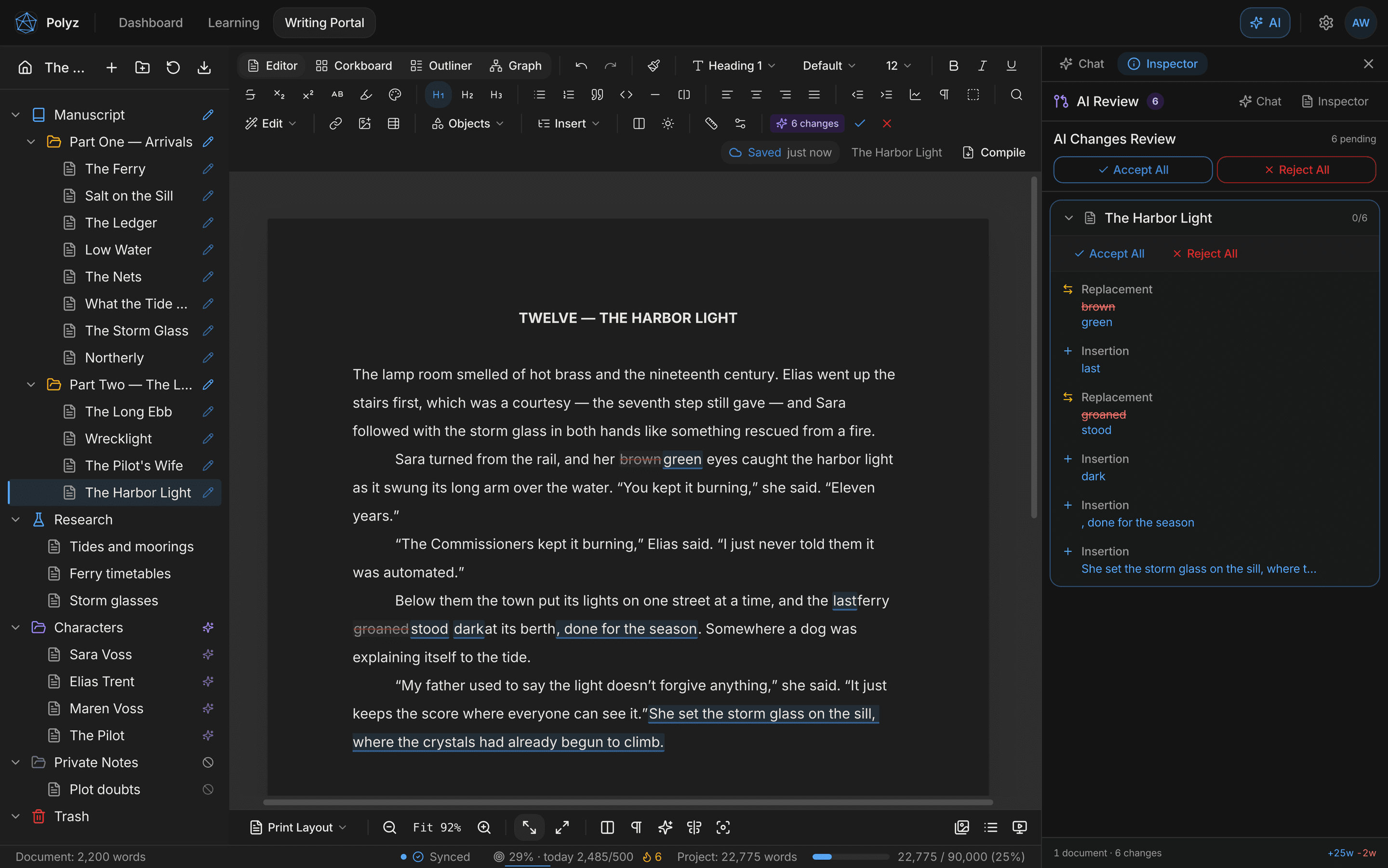Open the Objects dropdown menu
1388x868 pixels.
click(x=468, y=123)
